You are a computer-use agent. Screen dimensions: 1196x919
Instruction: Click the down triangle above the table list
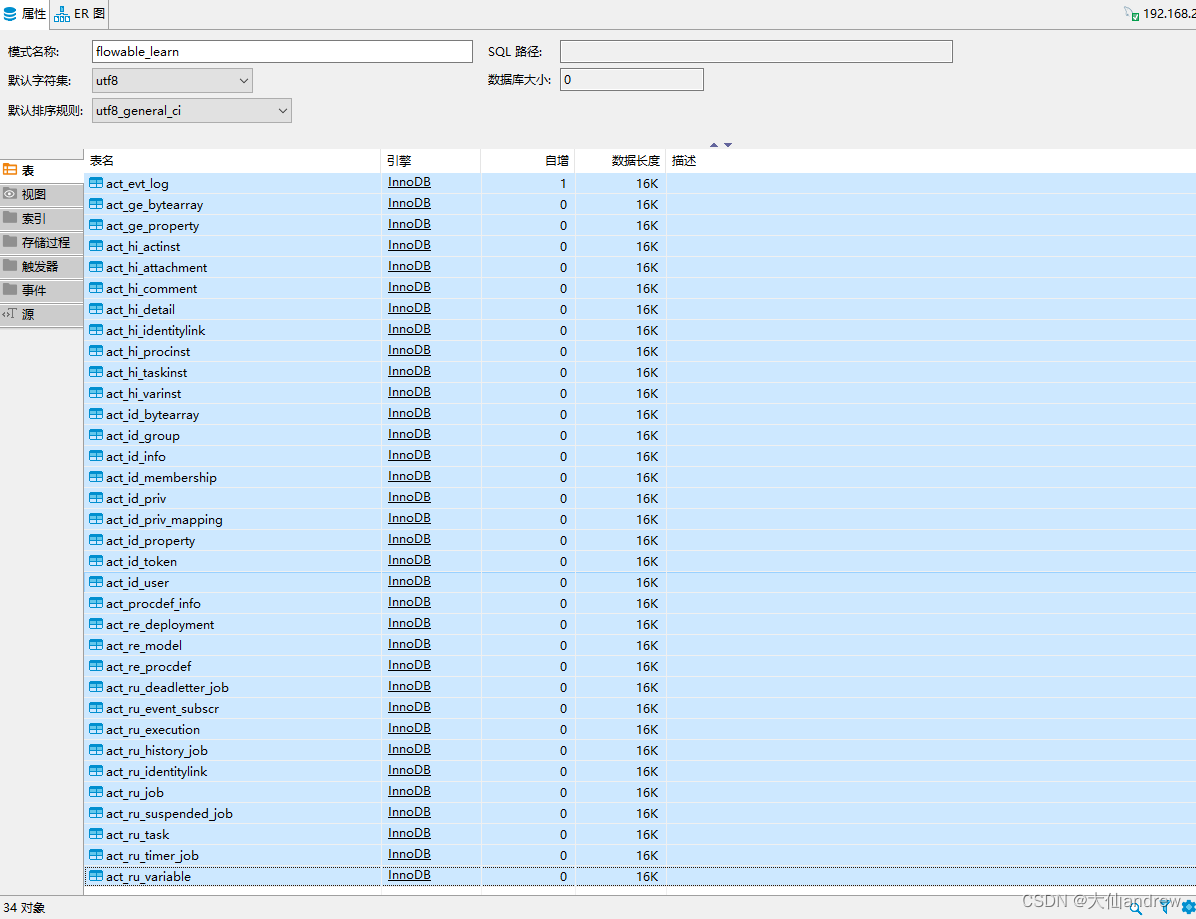[x=728, y=144]
